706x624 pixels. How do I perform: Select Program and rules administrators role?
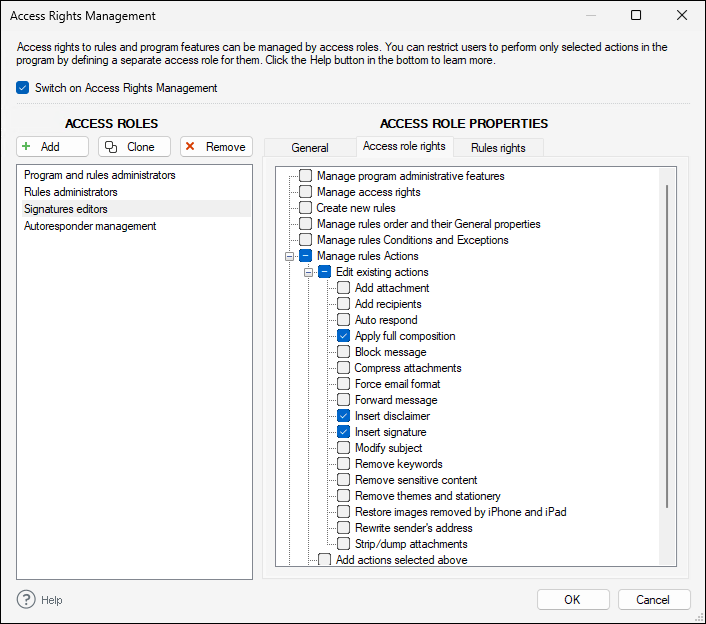[100, 175]
